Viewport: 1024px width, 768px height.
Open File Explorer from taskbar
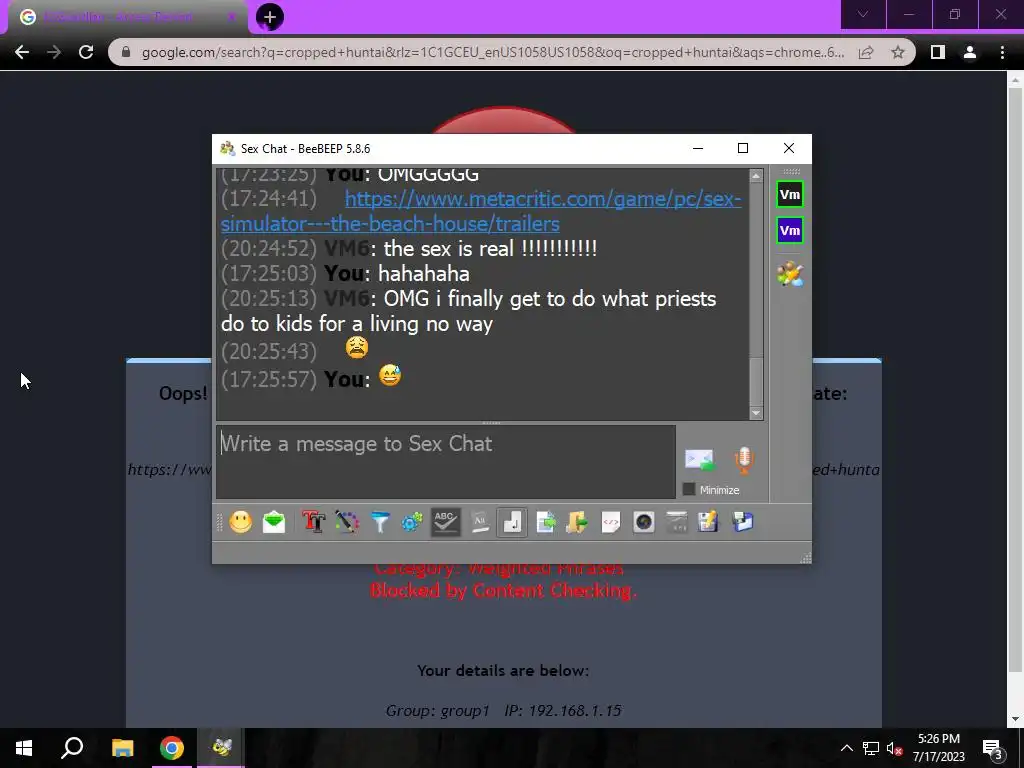(x=122, y=748)
